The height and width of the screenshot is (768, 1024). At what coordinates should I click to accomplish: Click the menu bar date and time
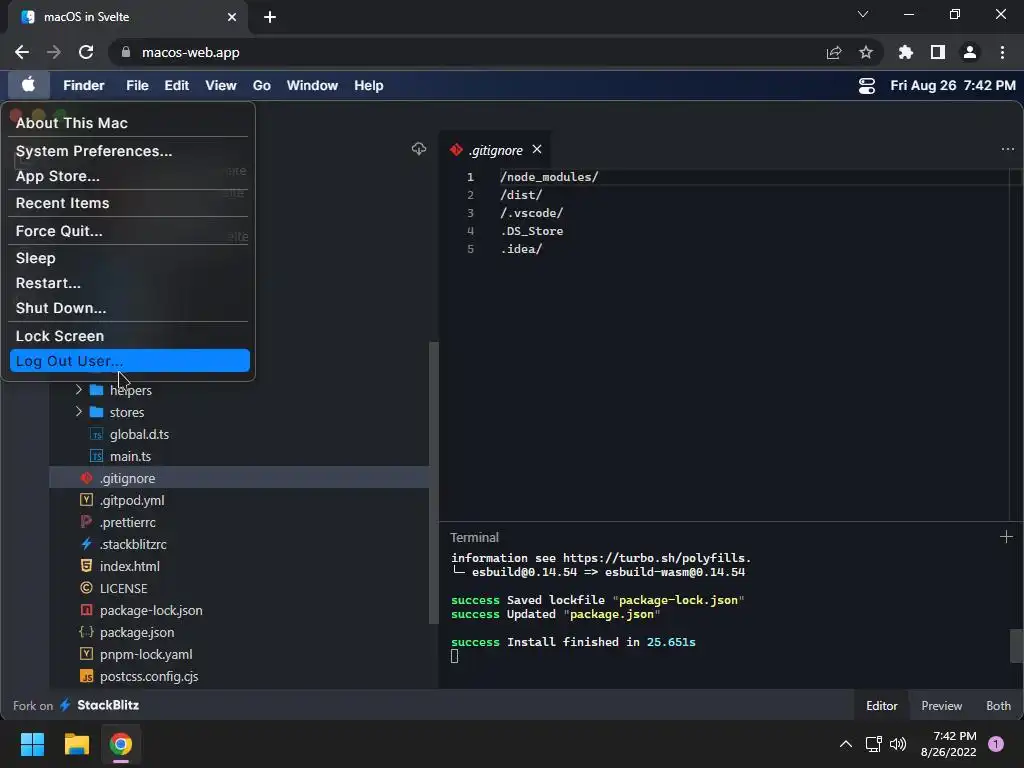tap(953, 86)
